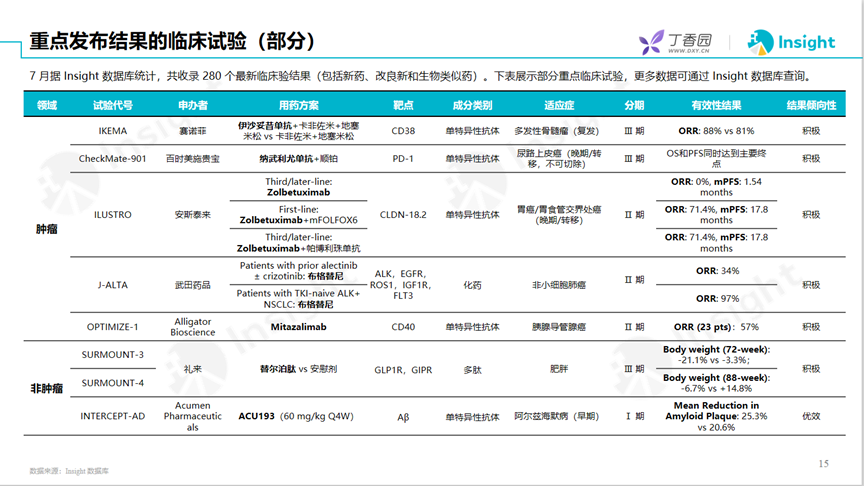Click the ACU193 (60 mg/kg Q4W) cell

click(296, 416)
